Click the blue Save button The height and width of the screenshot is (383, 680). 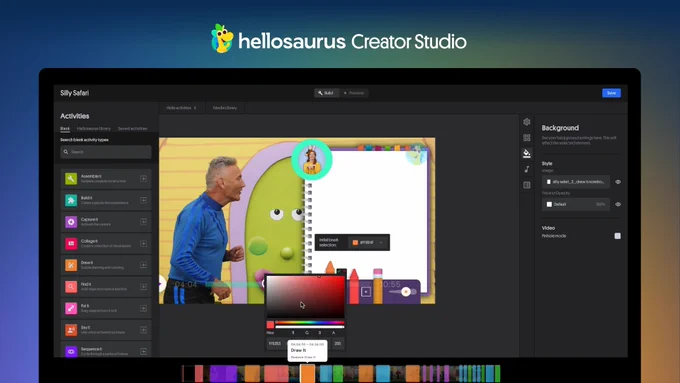611,93
